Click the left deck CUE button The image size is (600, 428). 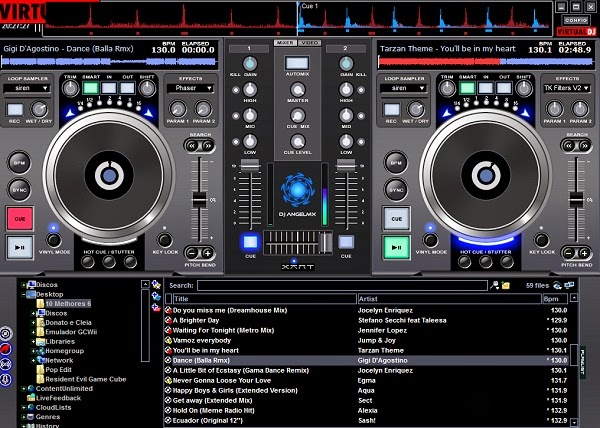click(x=20, y=219)
